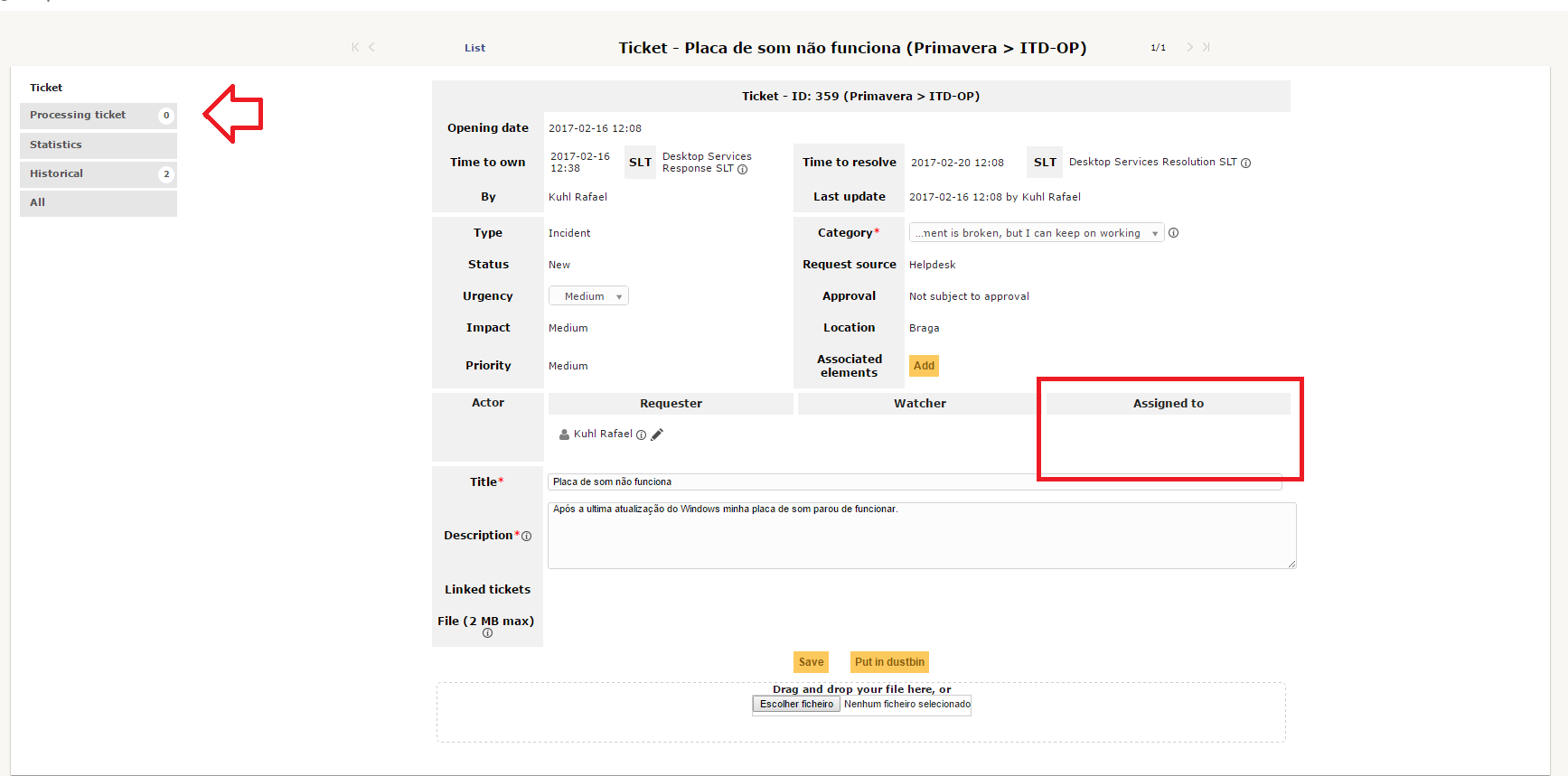Image resolution: width=1568 pixels, height=776 pixels.
Task: Click Escolher ficheiro file button
Action: pyautogui.click(x=796, y=704)
